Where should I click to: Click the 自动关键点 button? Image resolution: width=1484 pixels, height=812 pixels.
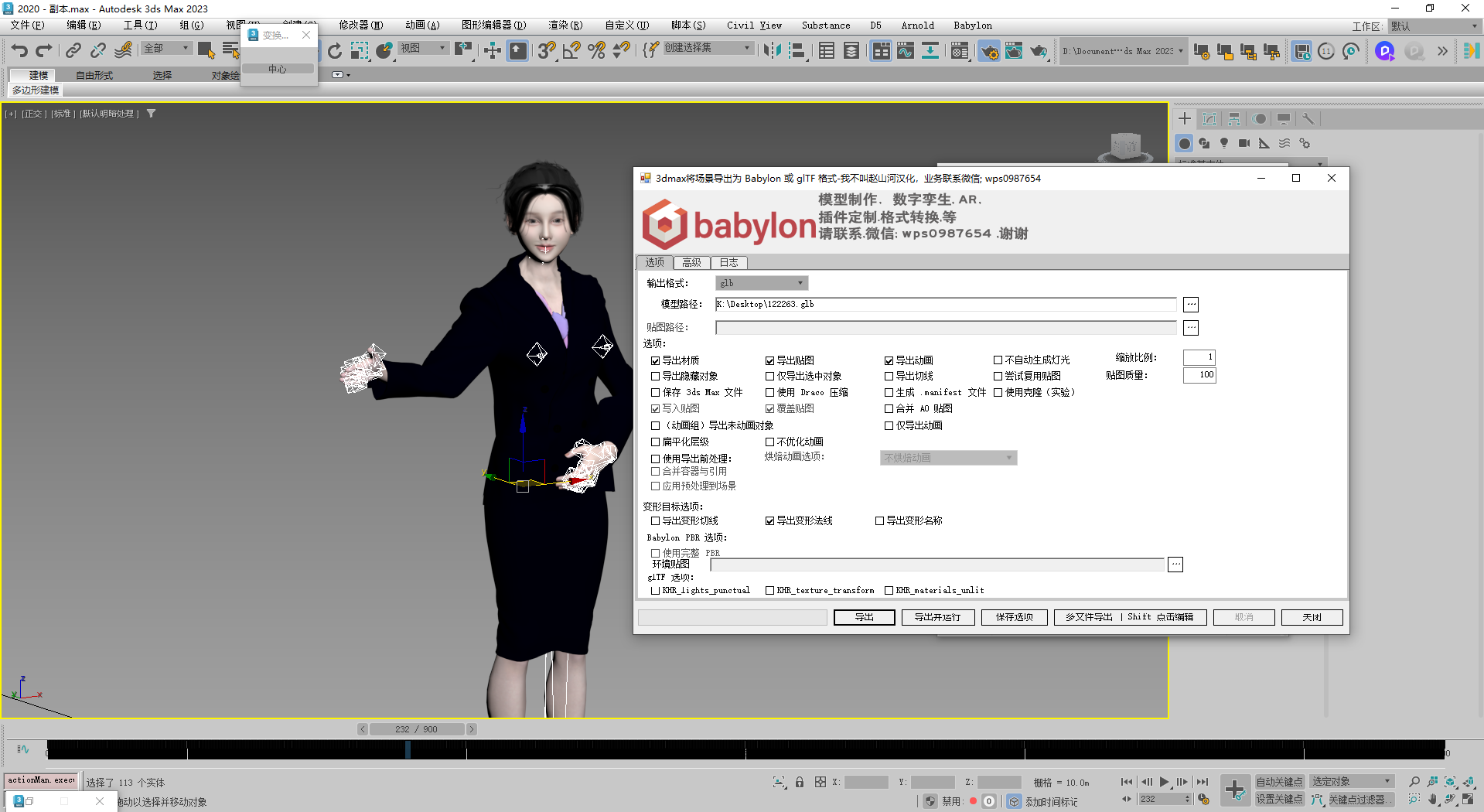[1279, 782]
